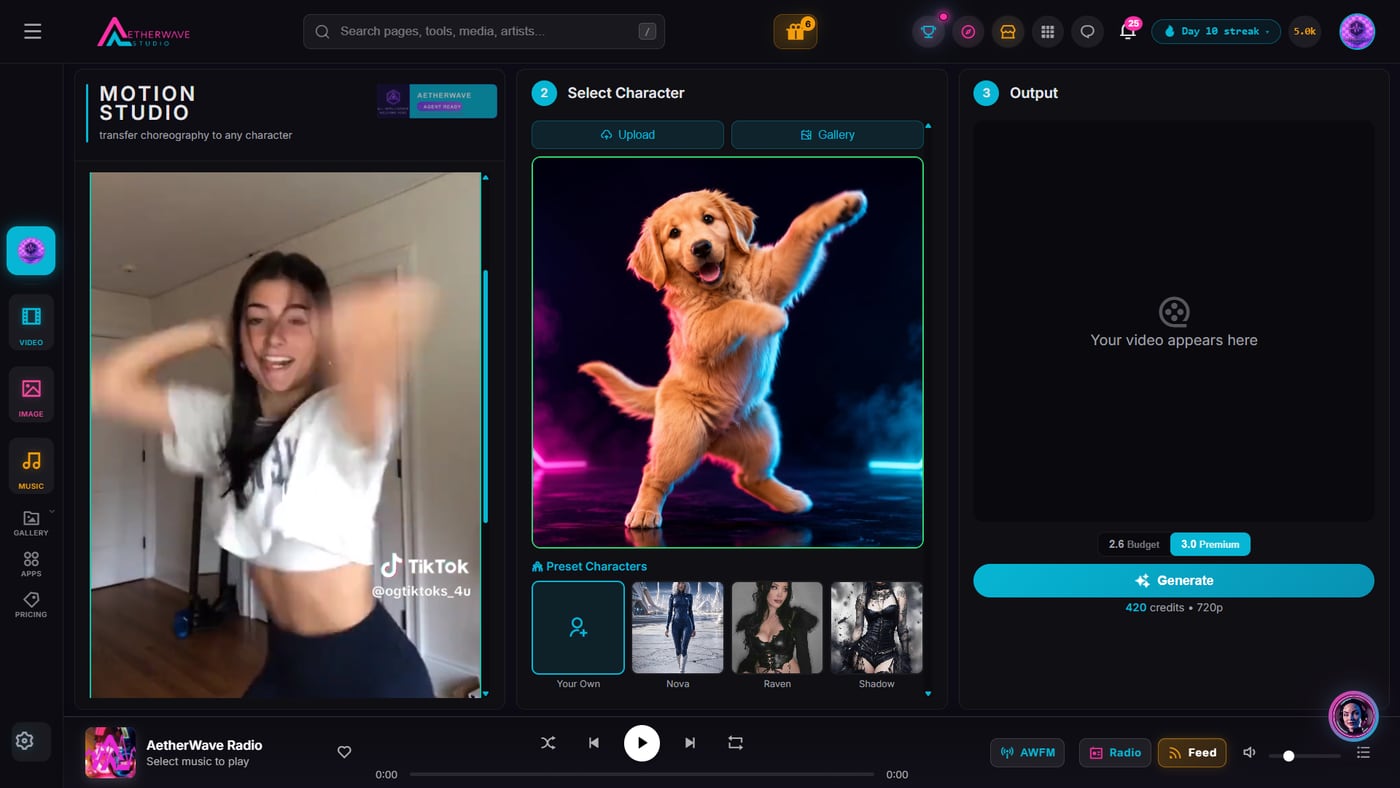Open the settings gear icon

pos(25,741)
